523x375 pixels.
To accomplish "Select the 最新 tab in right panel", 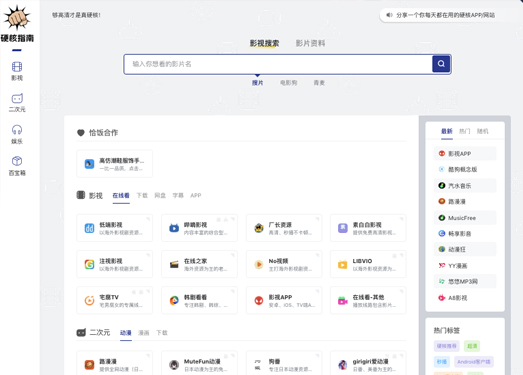I will pos(447,131).
